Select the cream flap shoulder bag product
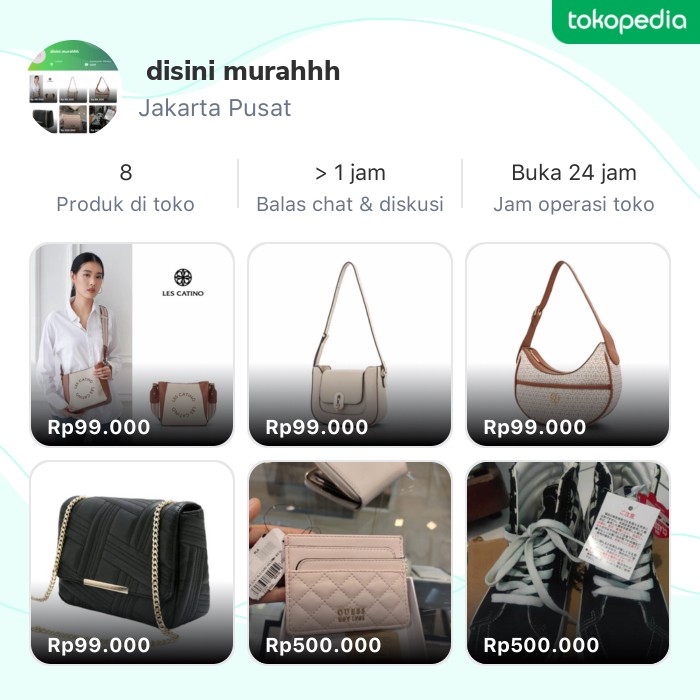The width and height of the screenshot is (700, 700). point(350,344)
